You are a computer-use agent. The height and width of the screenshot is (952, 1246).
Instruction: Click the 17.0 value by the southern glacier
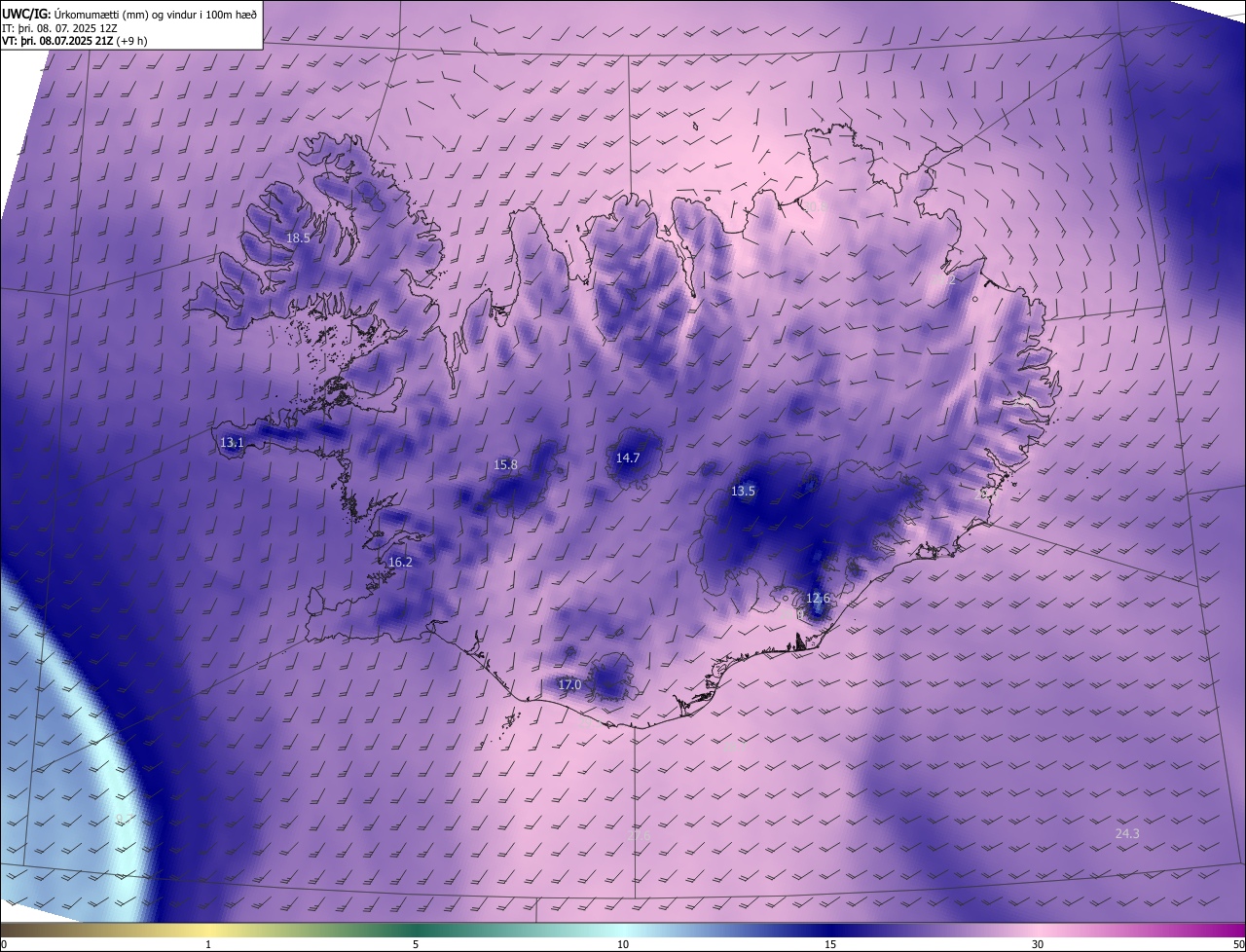point(569,685)
